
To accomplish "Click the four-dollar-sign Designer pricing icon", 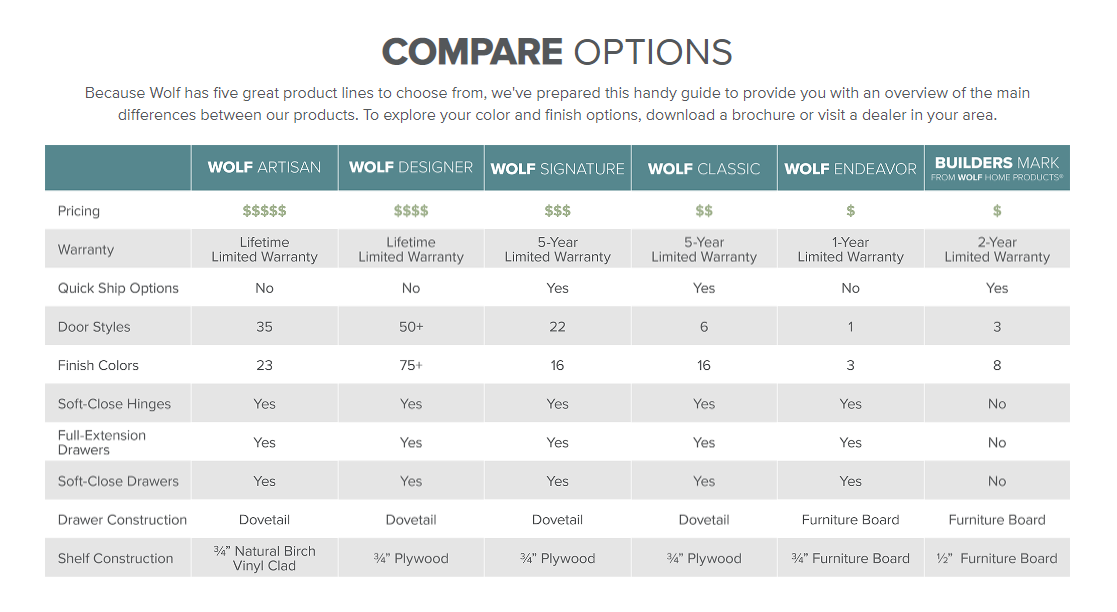I will pos(411,211).
